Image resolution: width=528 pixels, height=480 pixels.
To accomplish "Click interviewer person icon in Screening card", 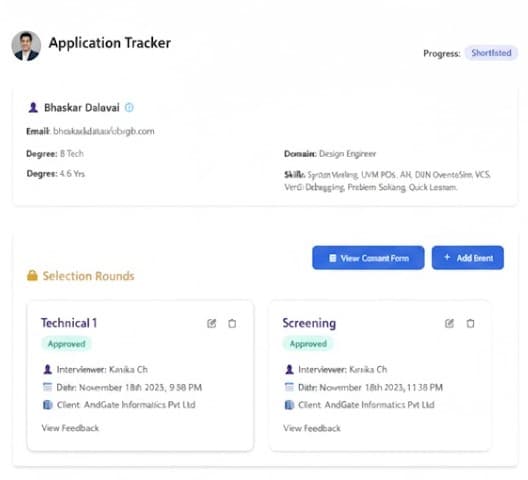I will click(x=289, y=370).
